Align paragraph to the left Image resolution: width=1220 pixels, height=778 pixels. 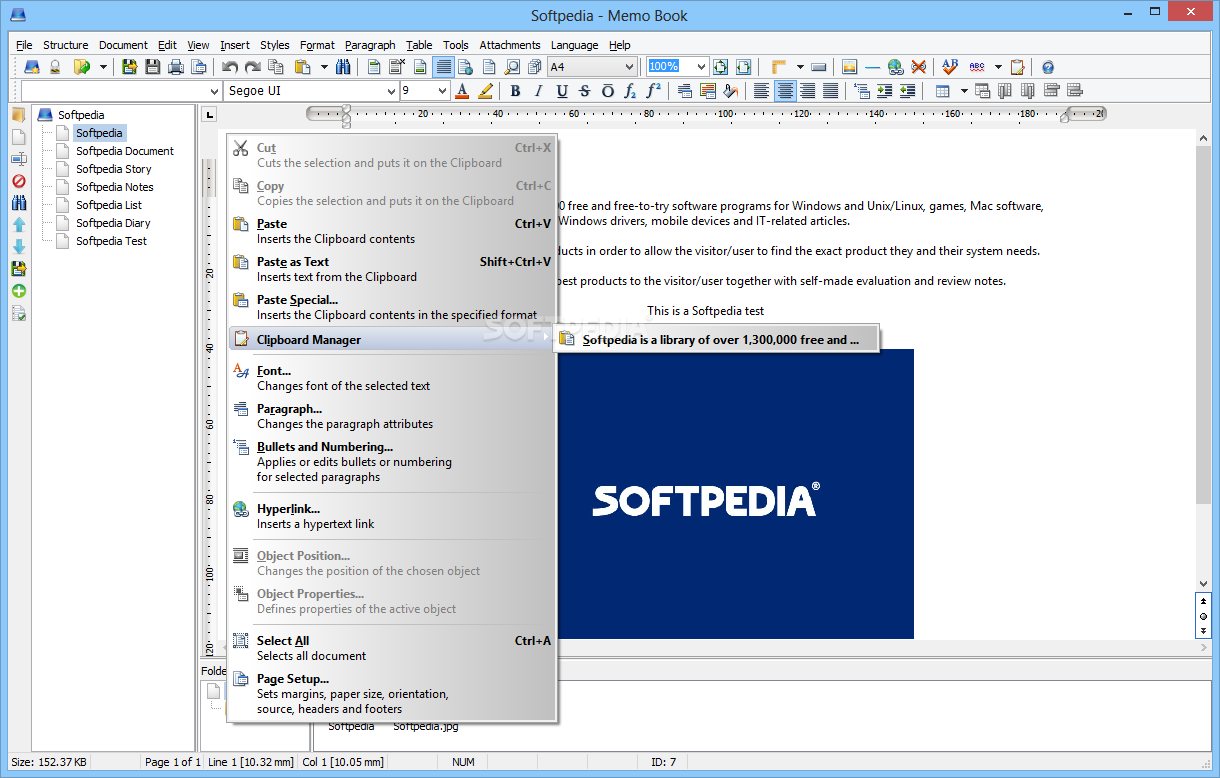click(762, 91)
